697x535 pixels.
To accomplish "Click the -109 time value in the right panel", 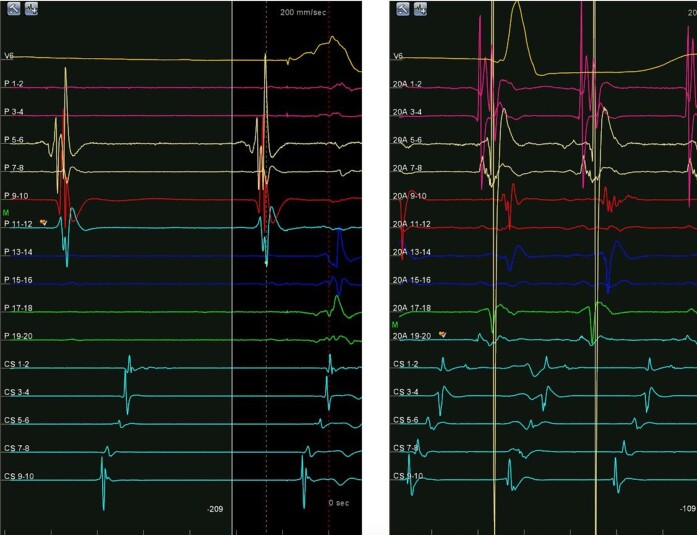I will tap(689, 508).
